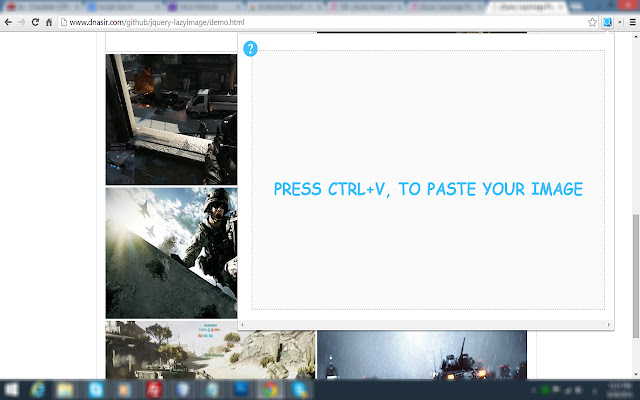Go forward using the forward arrow

coord(21,22)
